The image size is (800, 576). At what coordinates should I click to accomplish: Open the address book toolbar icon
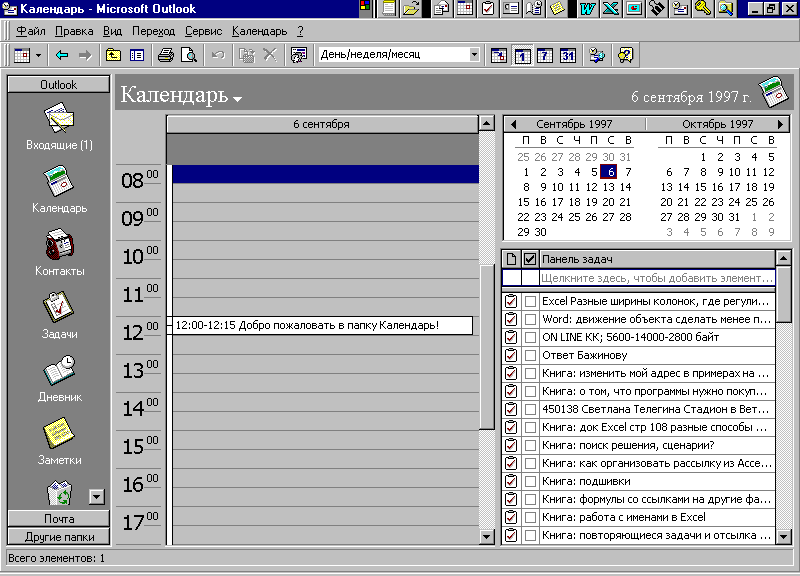click(x=597, y=55)
